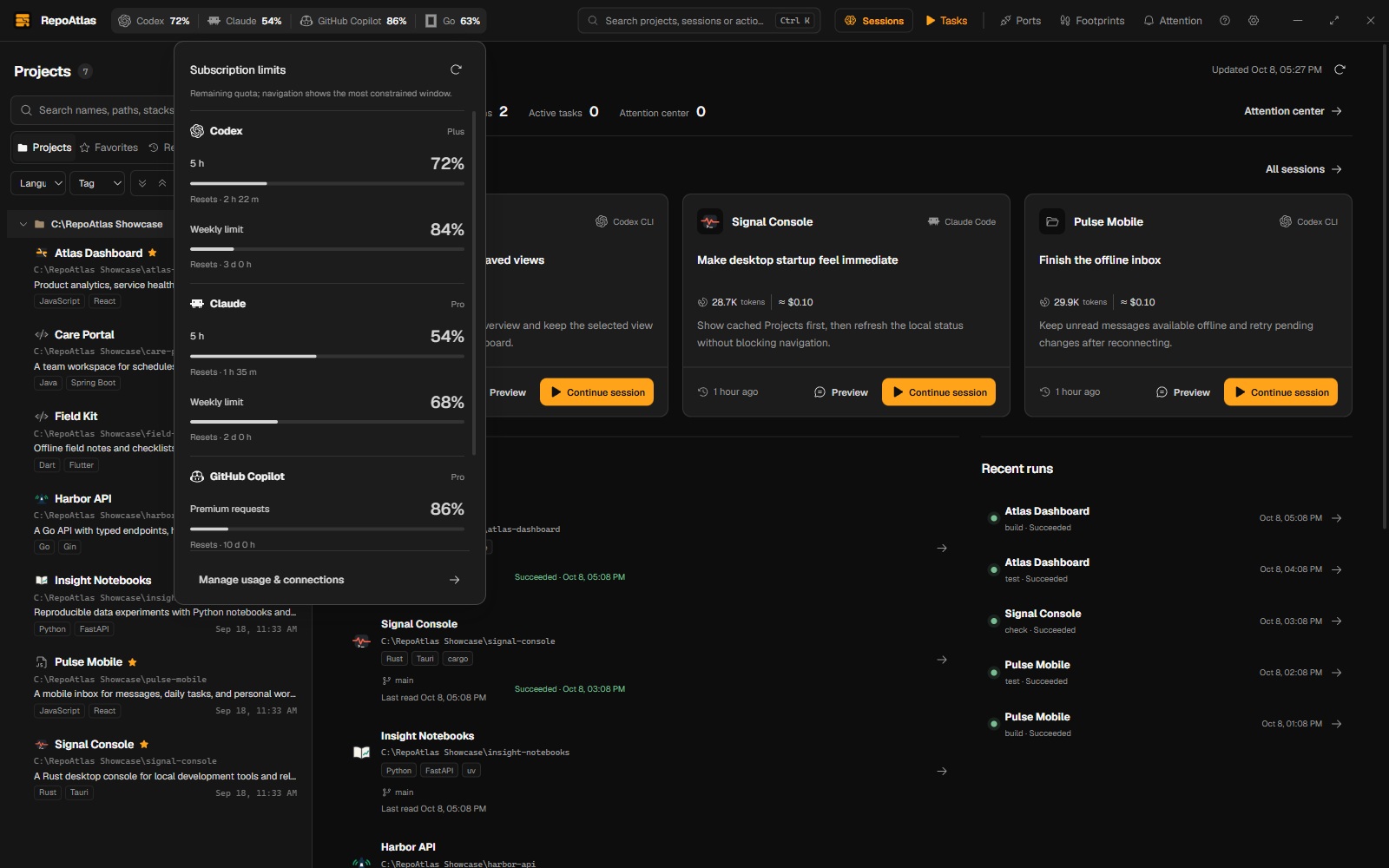
Task: Open arrow for Insight Notebooks project row
Action: [x=942, y=771]
